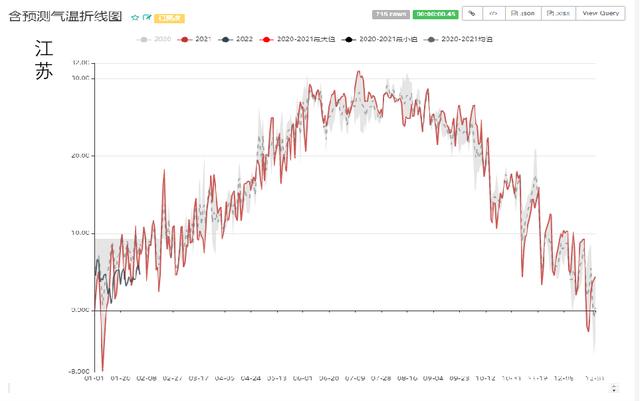The image size is (640, 401).
Task: Click the edit chart icon next to title
Action: [x=147, y=18]
